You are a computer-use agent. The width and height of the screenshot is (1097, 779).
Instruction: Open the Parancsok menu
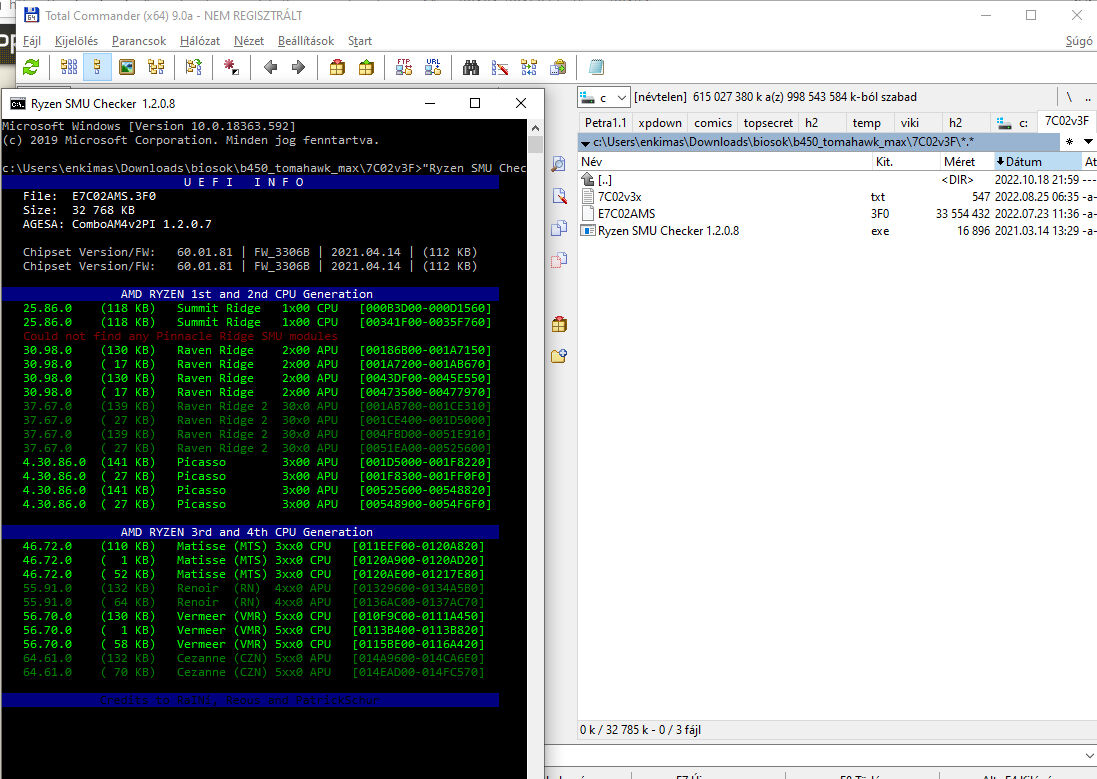(x=139, y=41)
